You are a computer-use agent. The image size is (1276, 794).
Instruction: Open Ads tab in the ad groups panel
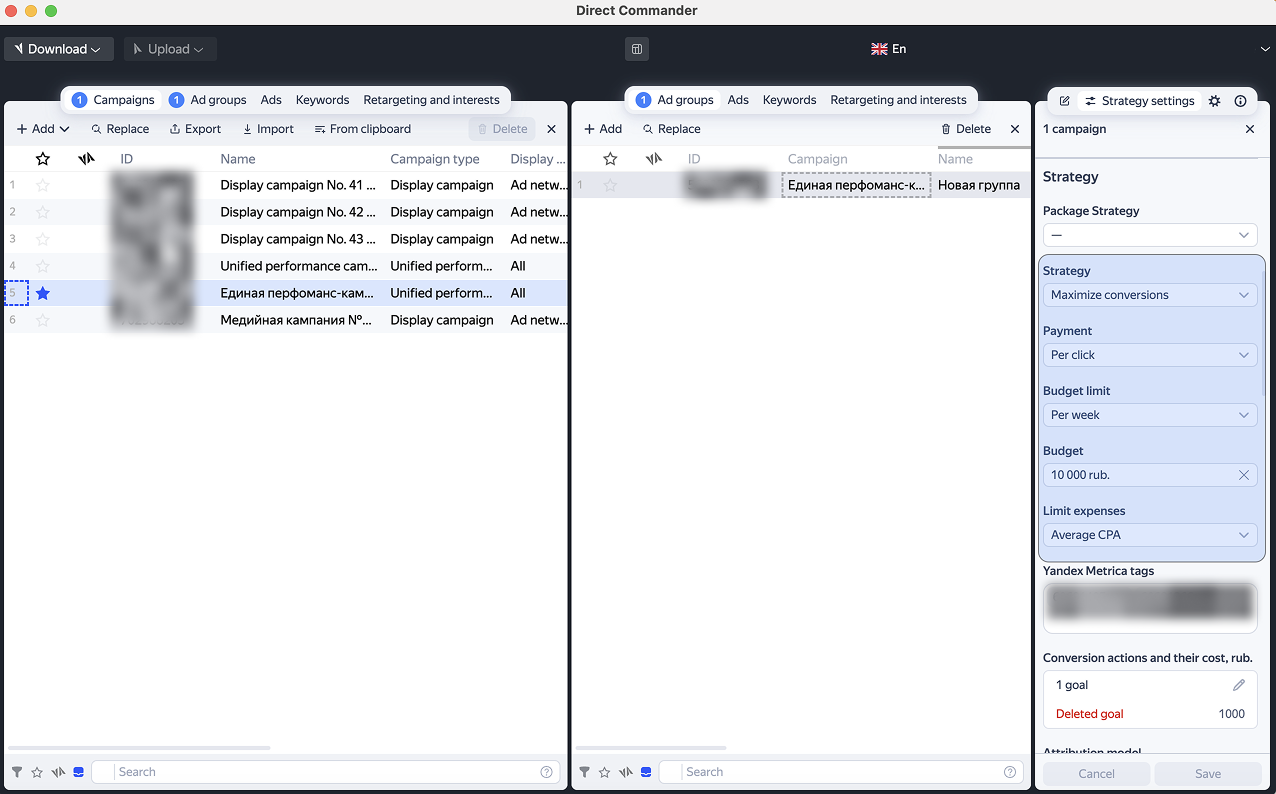738,100
